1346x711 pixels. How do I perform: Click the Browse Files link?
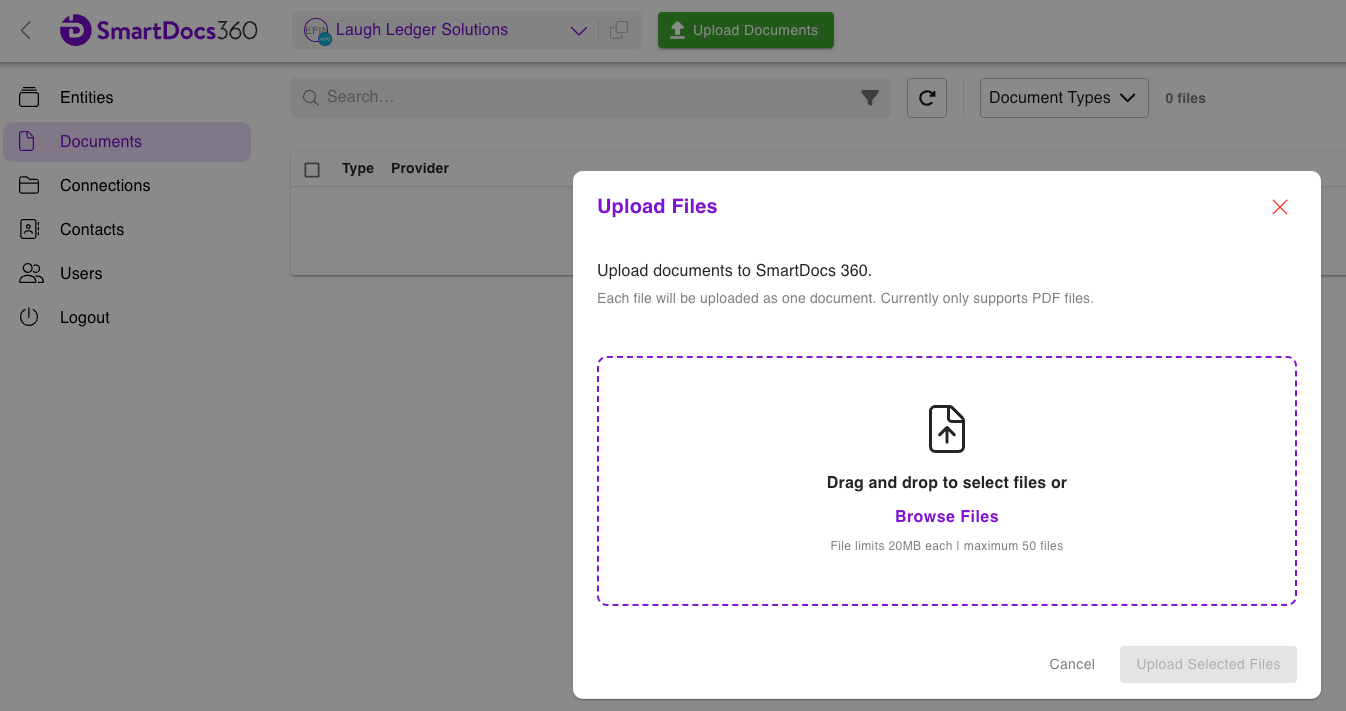coord(946,516)
